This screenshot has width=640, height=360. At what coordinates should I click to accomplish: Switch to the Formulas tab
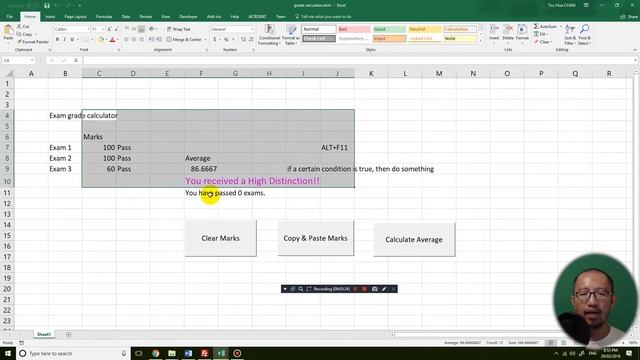pyautogui.click(x=104, y=17)
